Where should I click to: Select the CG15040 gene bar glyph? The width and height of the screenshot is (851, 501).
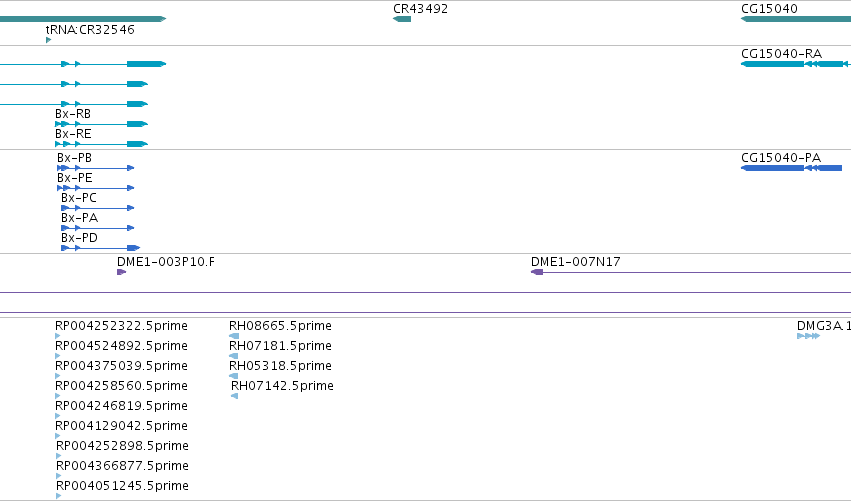796,19
